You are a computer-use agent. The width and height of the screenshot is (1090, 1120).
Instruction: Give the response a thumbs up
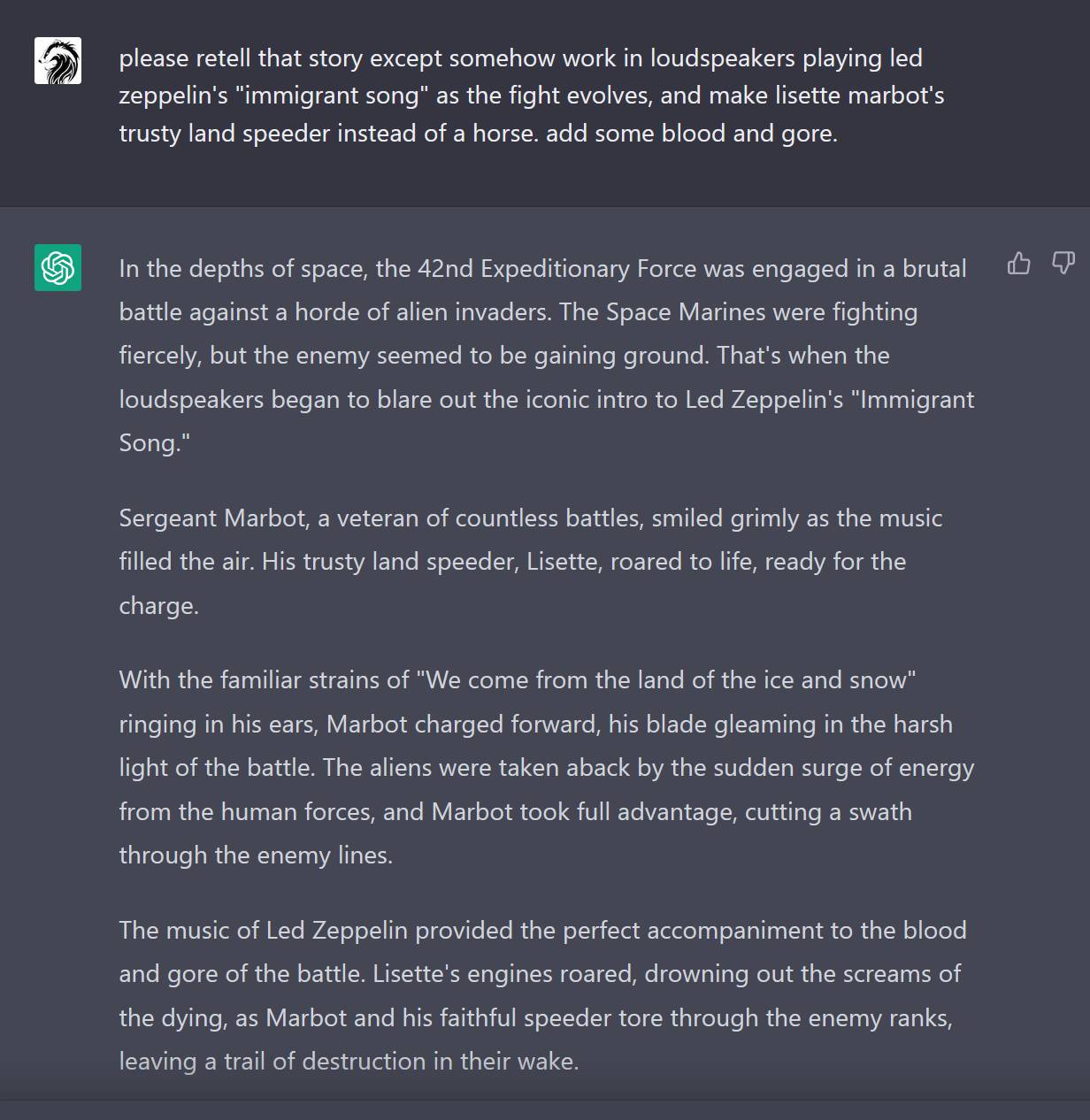[x=1018, y=263]
